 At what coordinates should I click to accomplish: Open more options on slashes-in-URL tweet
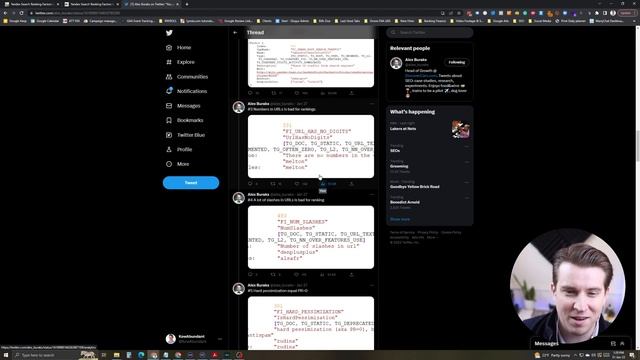(371, 194)
